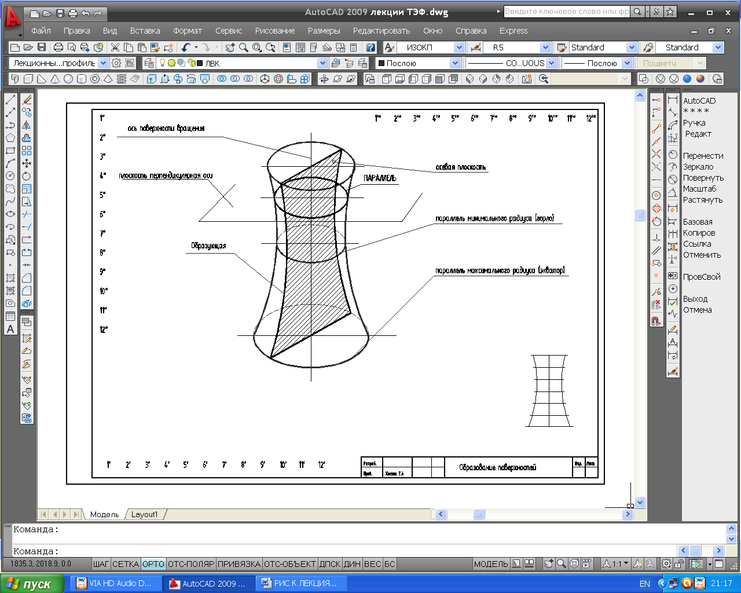741x593 pixels.
Task: Enable ПРИВЯЗКА object snap
Action: point(238,564)
